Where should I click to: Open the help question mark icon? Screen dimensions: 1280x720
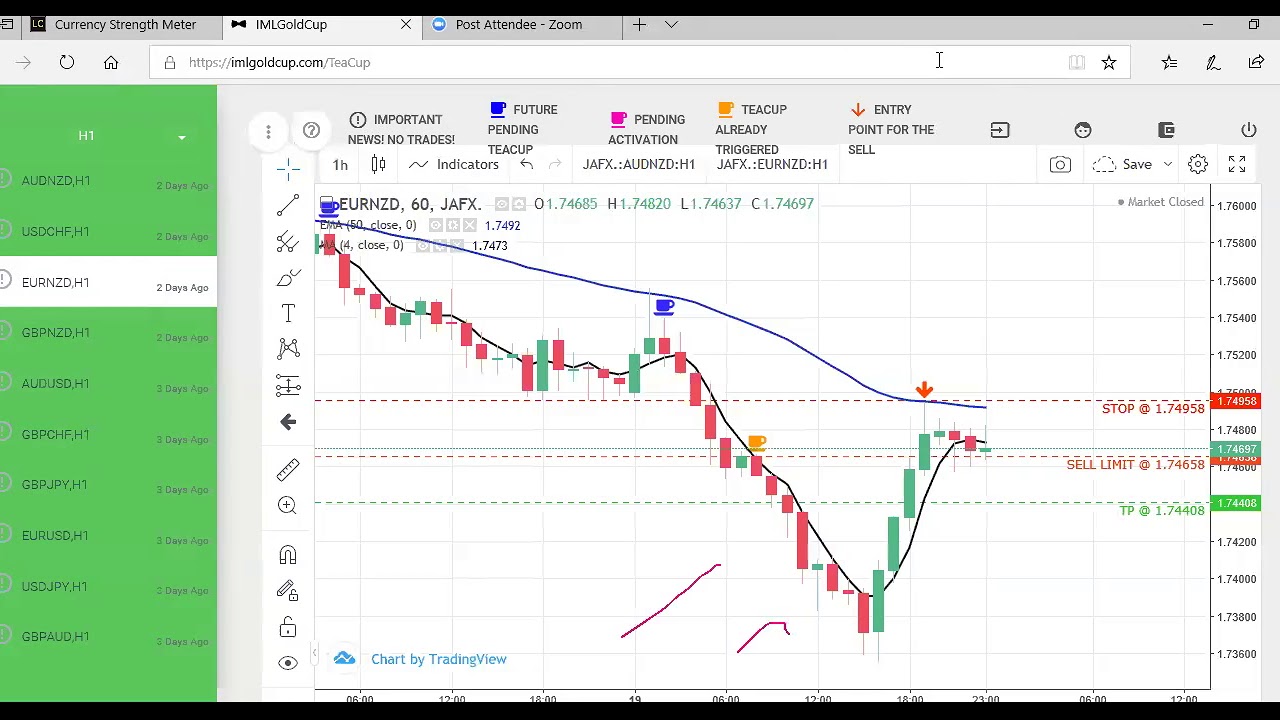coord(311,130)
